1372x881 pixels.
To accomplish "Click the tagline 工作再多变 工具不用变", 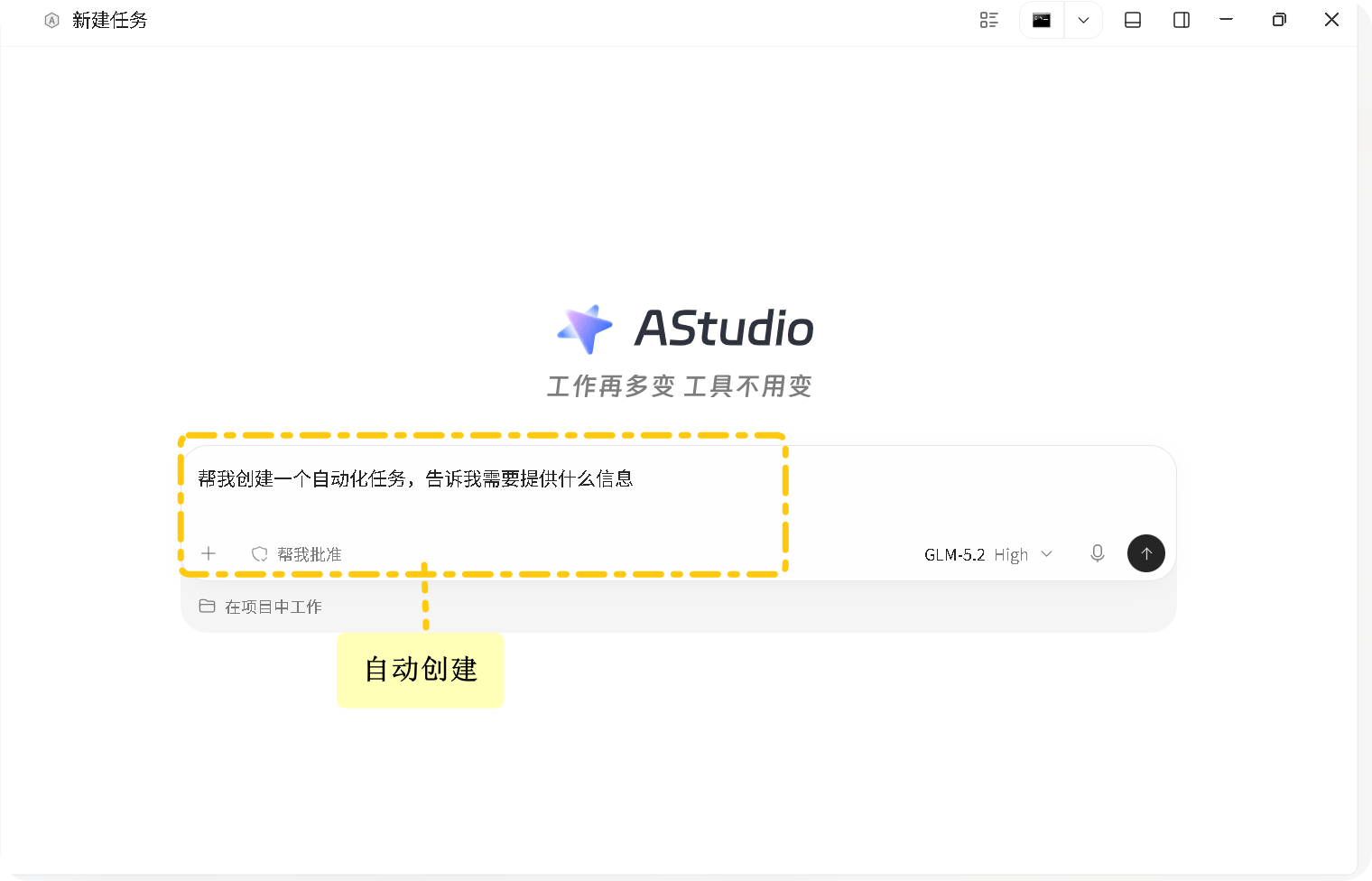I will (x=680, y=386).
